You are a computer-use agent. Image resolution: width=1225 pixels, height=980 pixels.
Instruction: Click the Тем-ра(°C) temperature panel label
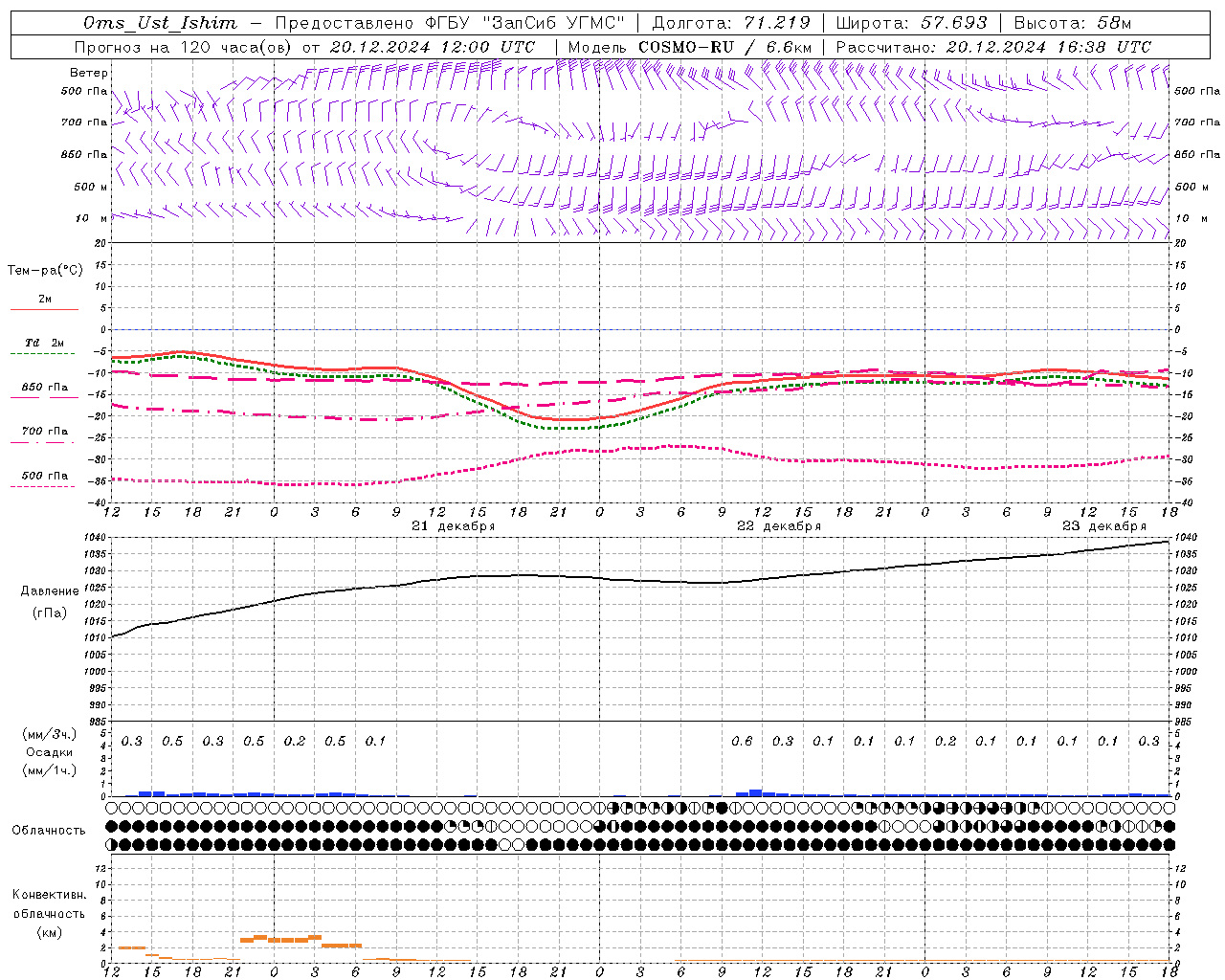(45, 271)
